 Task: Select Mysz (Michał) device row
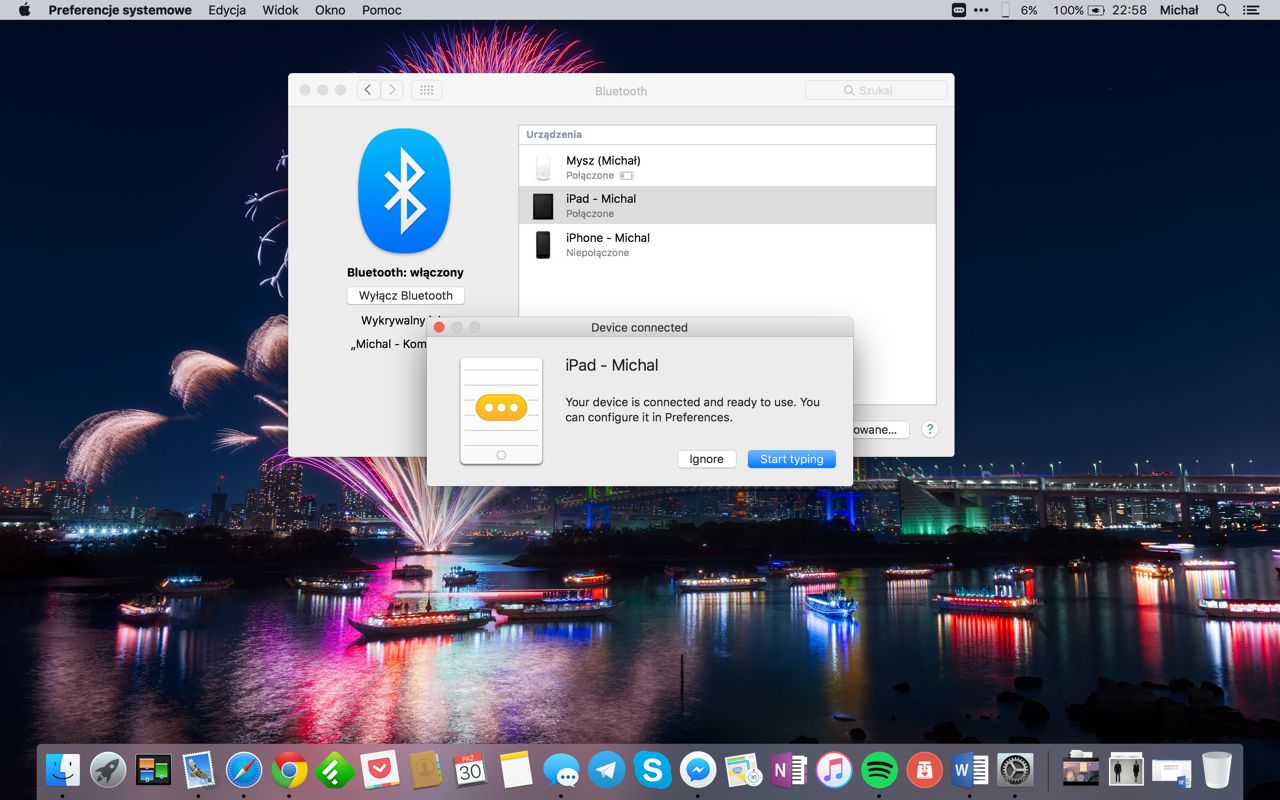727,167
